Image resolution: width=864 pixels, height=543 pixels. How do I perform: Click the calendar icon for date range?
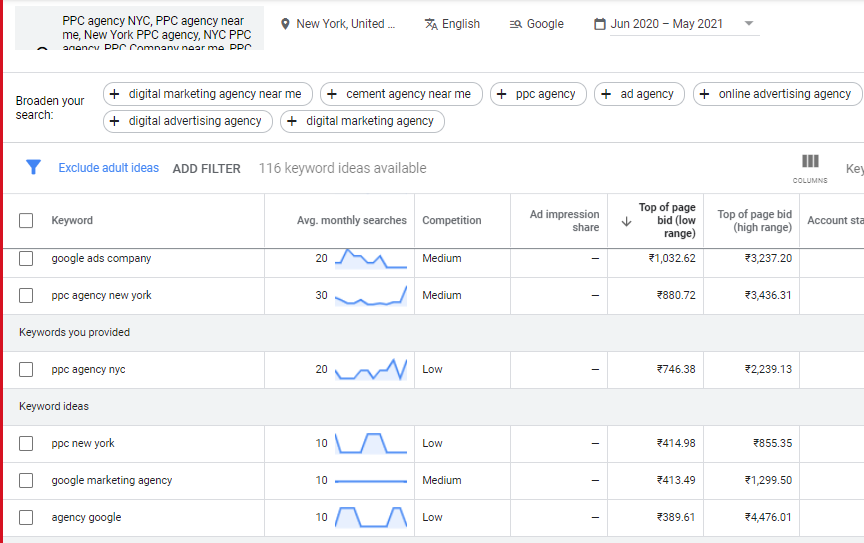click(600, 24)
